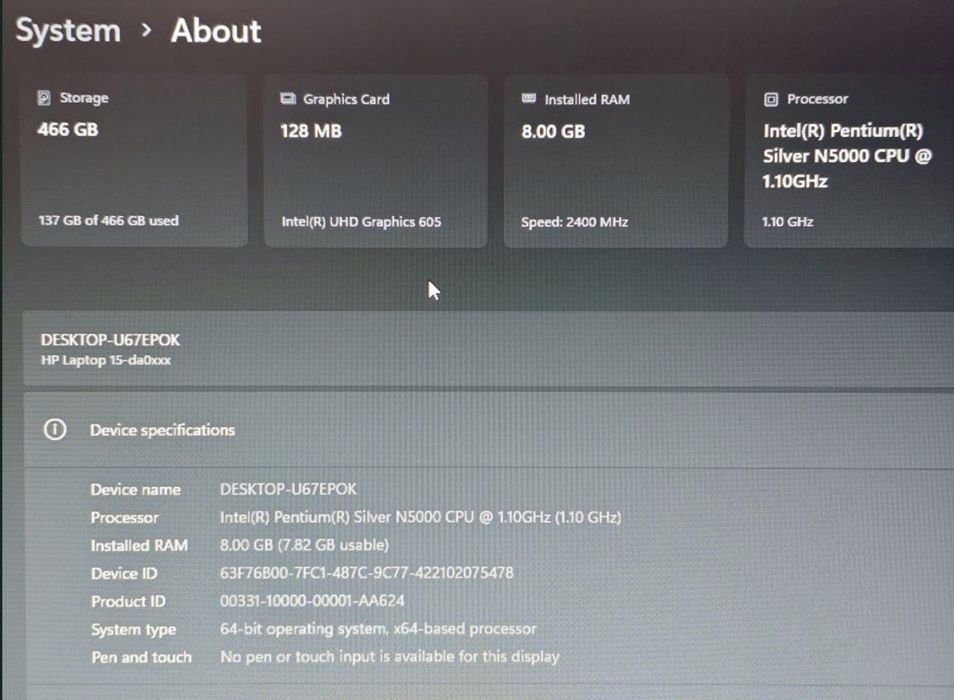The image size is (954, 700).
Task: Open the Graphics Card 128 MB card
Action: 375,161
